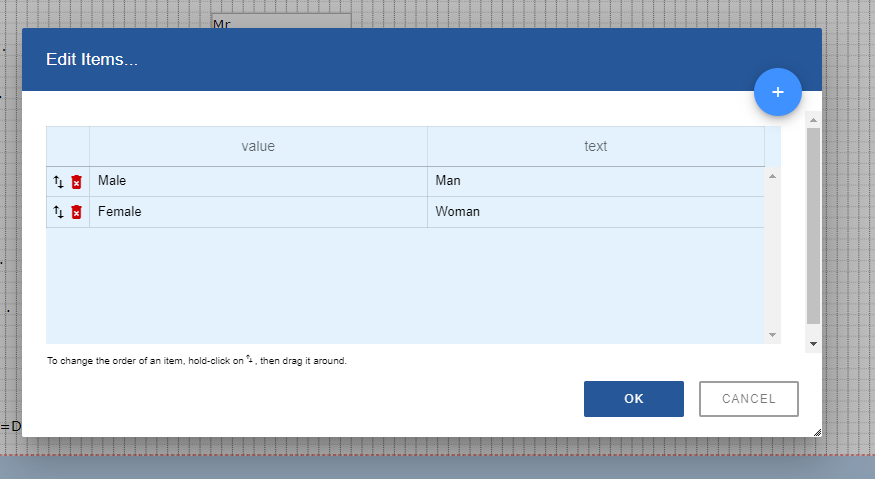Click the table's inner scroll-down arrow
The width and height of the screenshot is (875, 479).
[772, 335]
